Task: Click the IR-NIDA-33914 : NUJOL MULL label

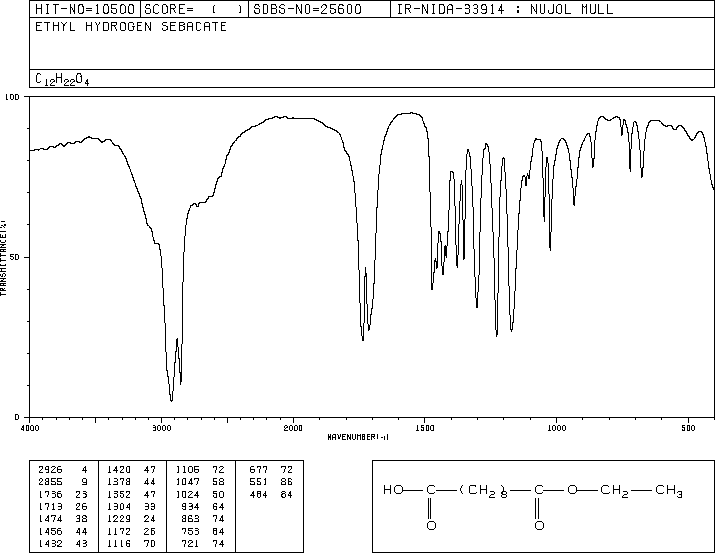Action: (505, 9)
